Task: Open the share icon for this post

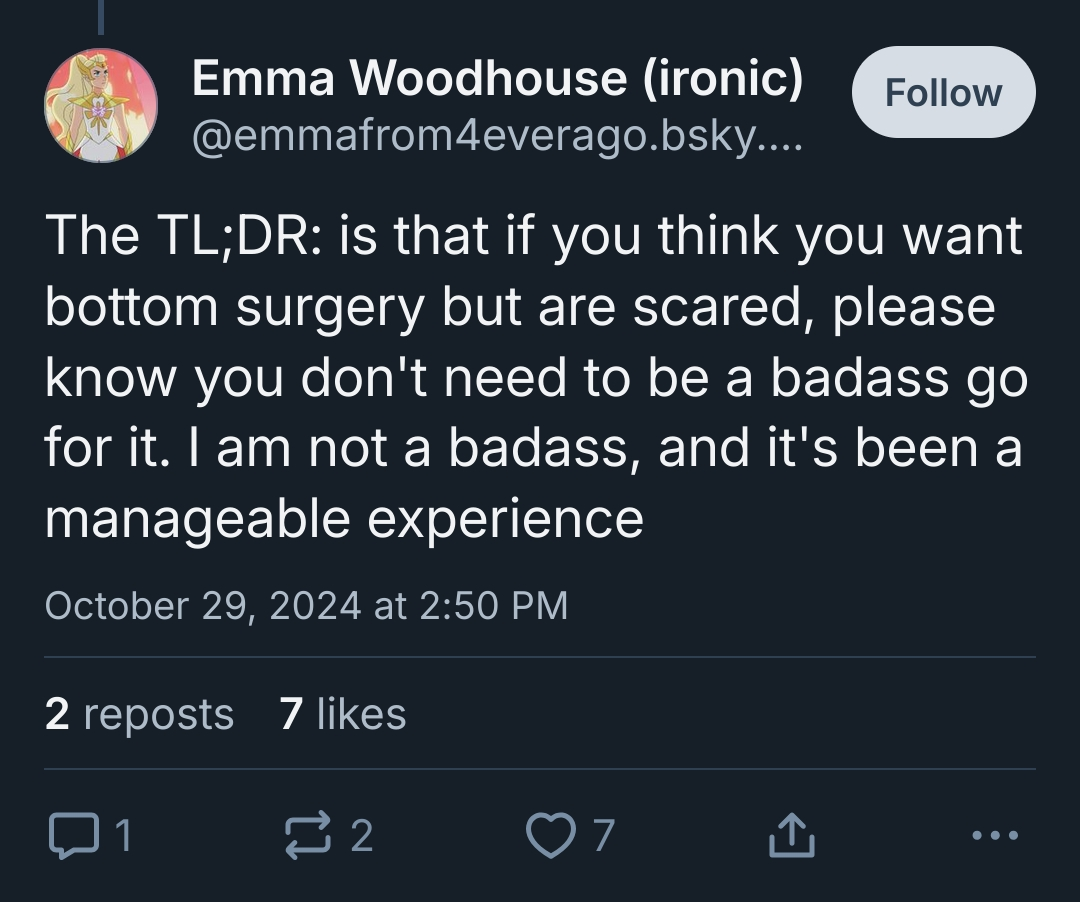Action: (791, 836)
